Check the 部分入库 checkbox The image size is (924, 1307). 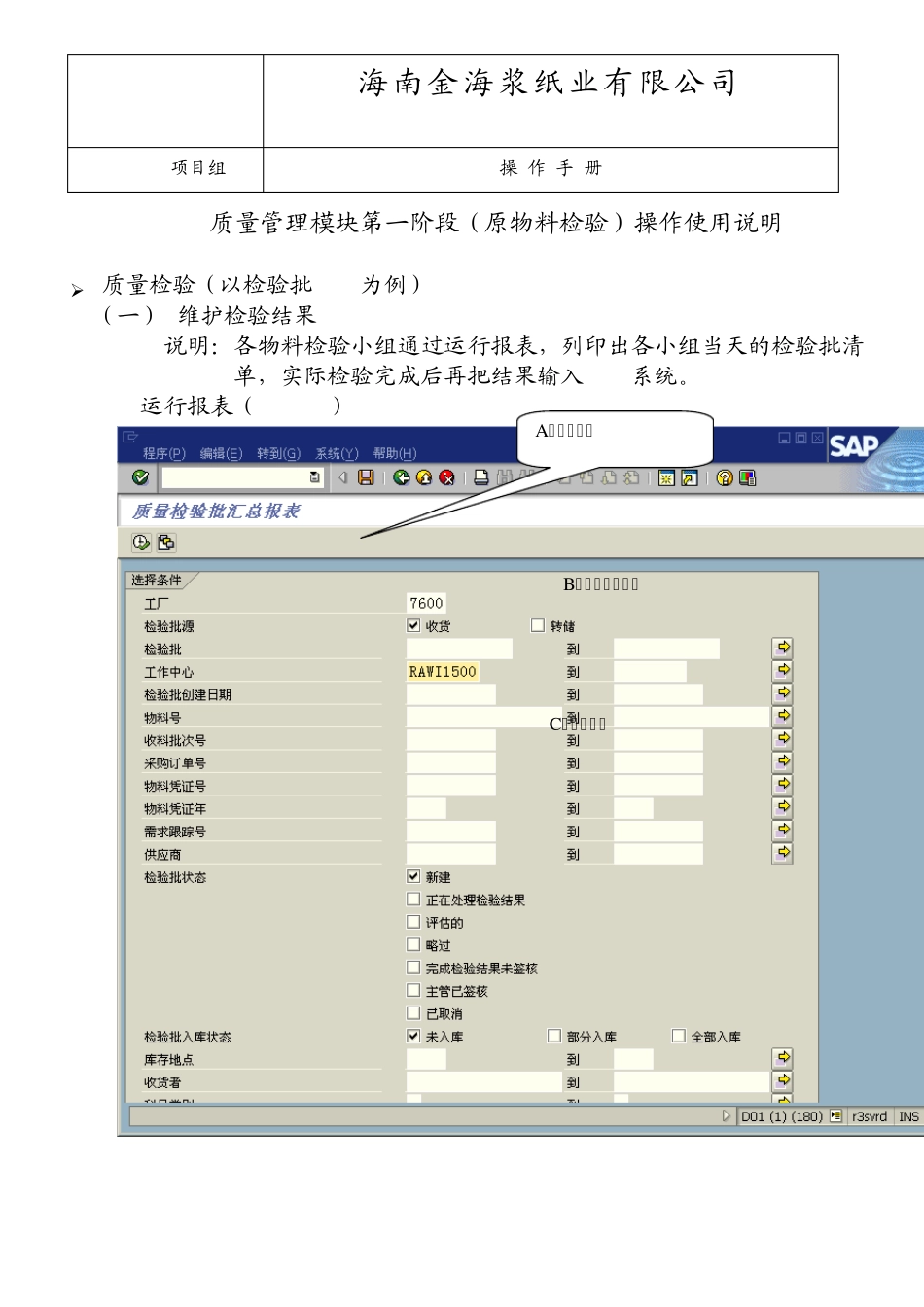click(554, 1036)
